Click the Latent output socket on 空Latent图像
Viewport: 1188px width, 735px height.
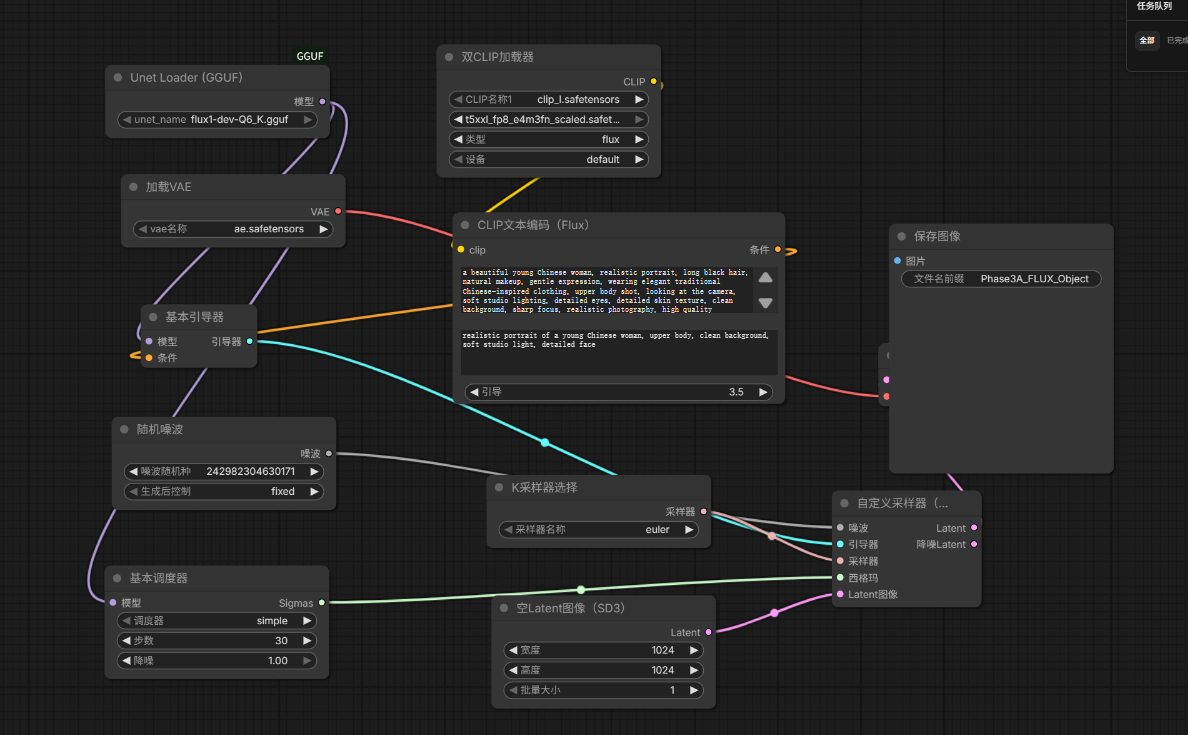click(708, 632)
